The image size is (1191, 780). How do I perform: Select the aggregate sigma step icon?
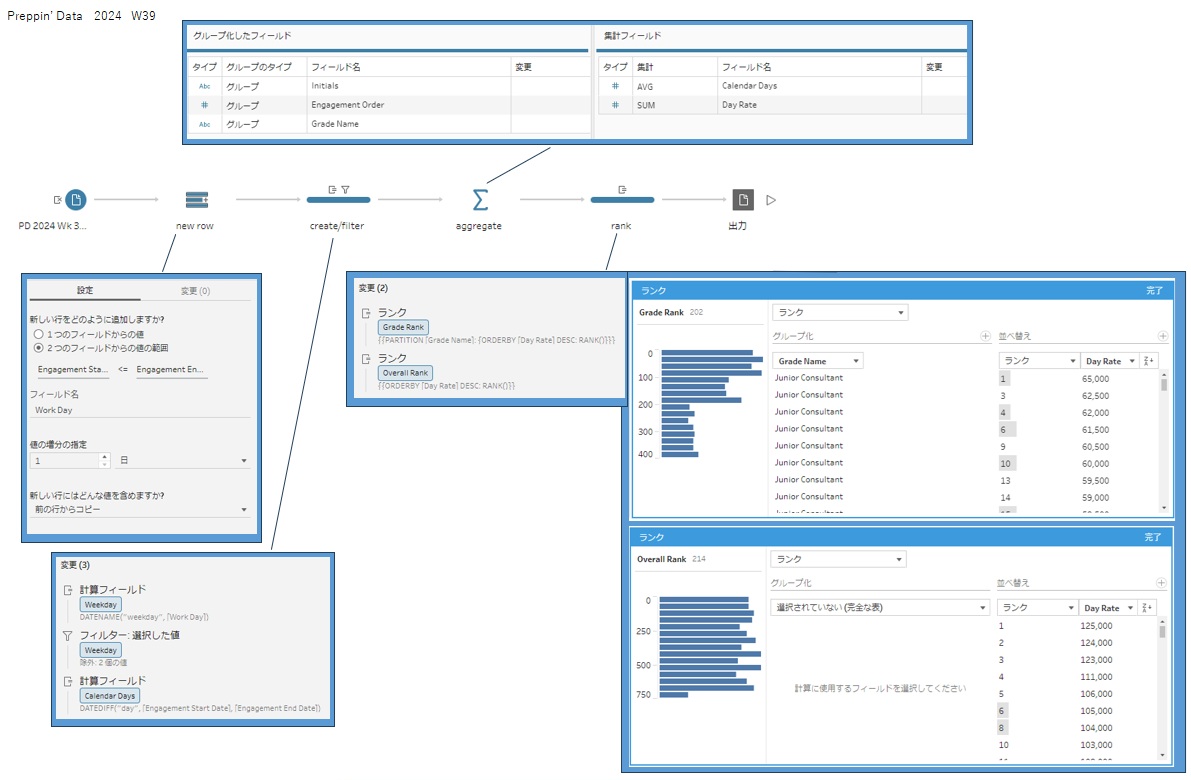click(x=480, y=200)
